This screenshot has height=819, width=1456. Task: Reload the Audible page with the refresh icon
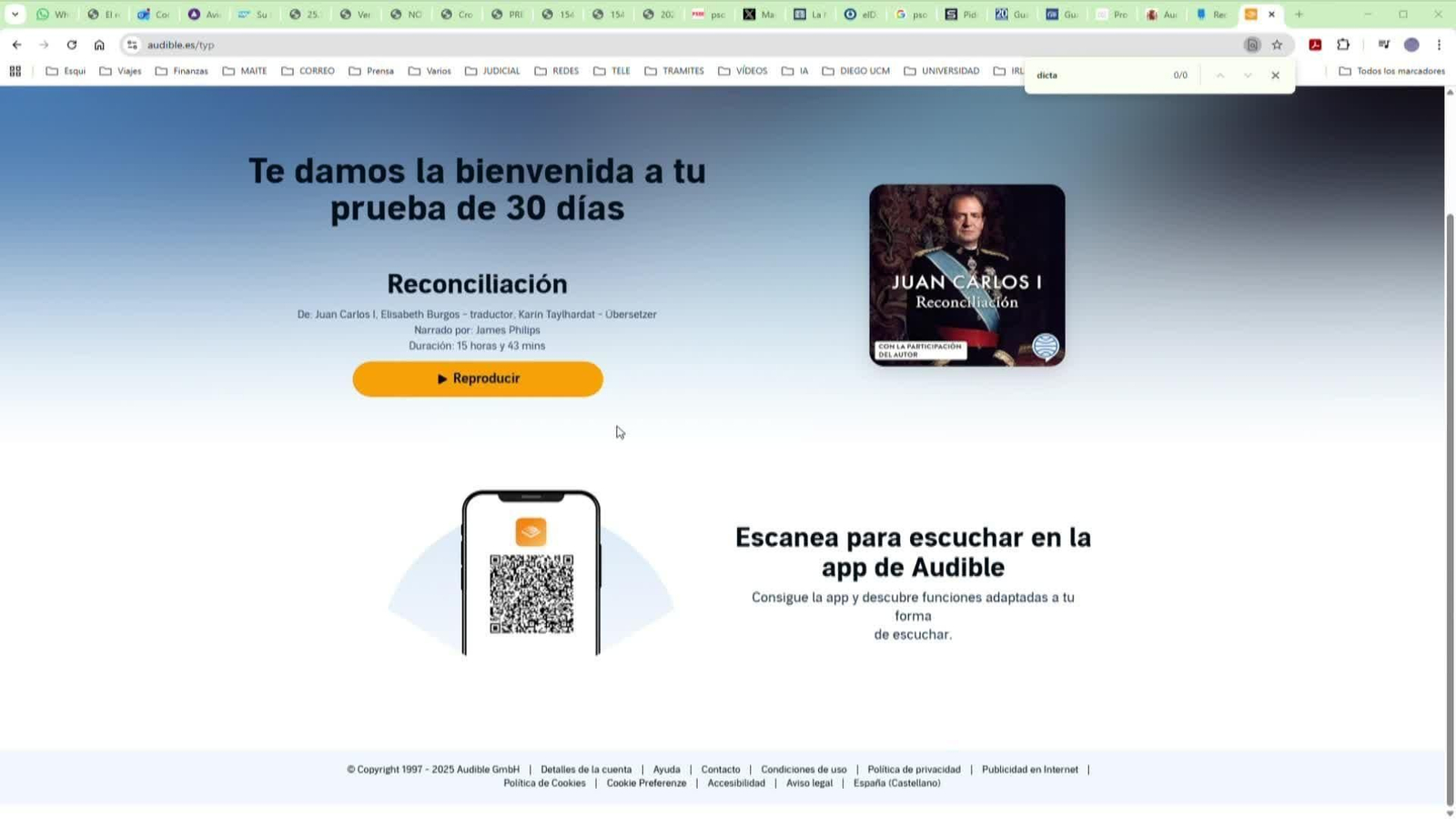[x=72, y=44]
